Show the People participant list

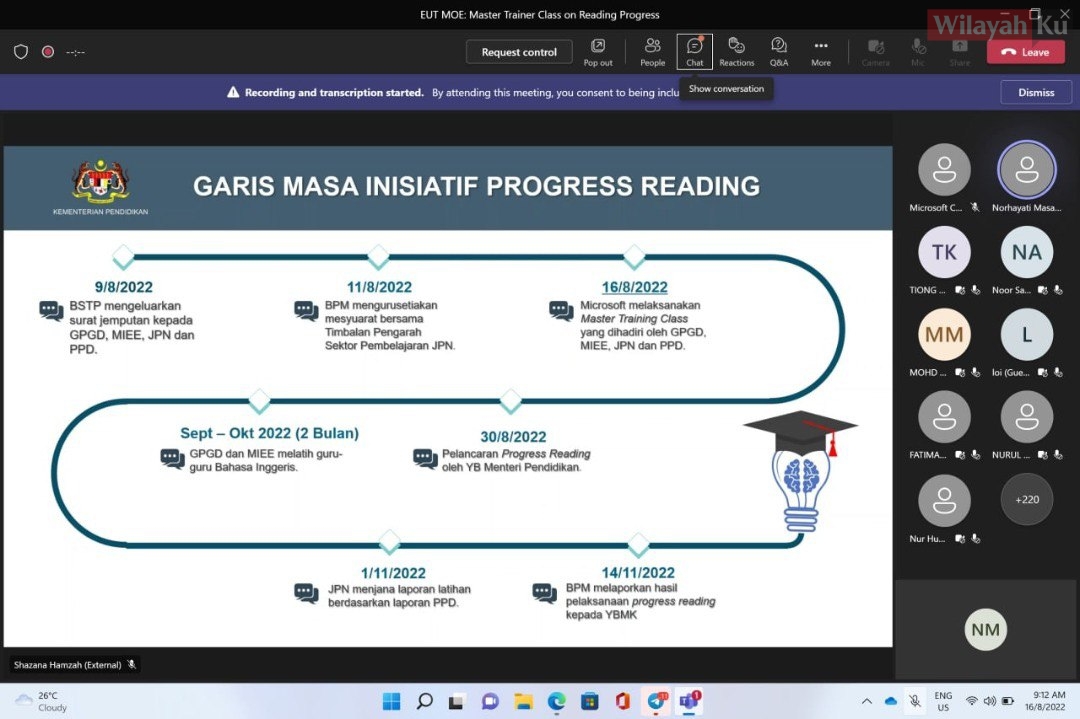click(652, 51)
